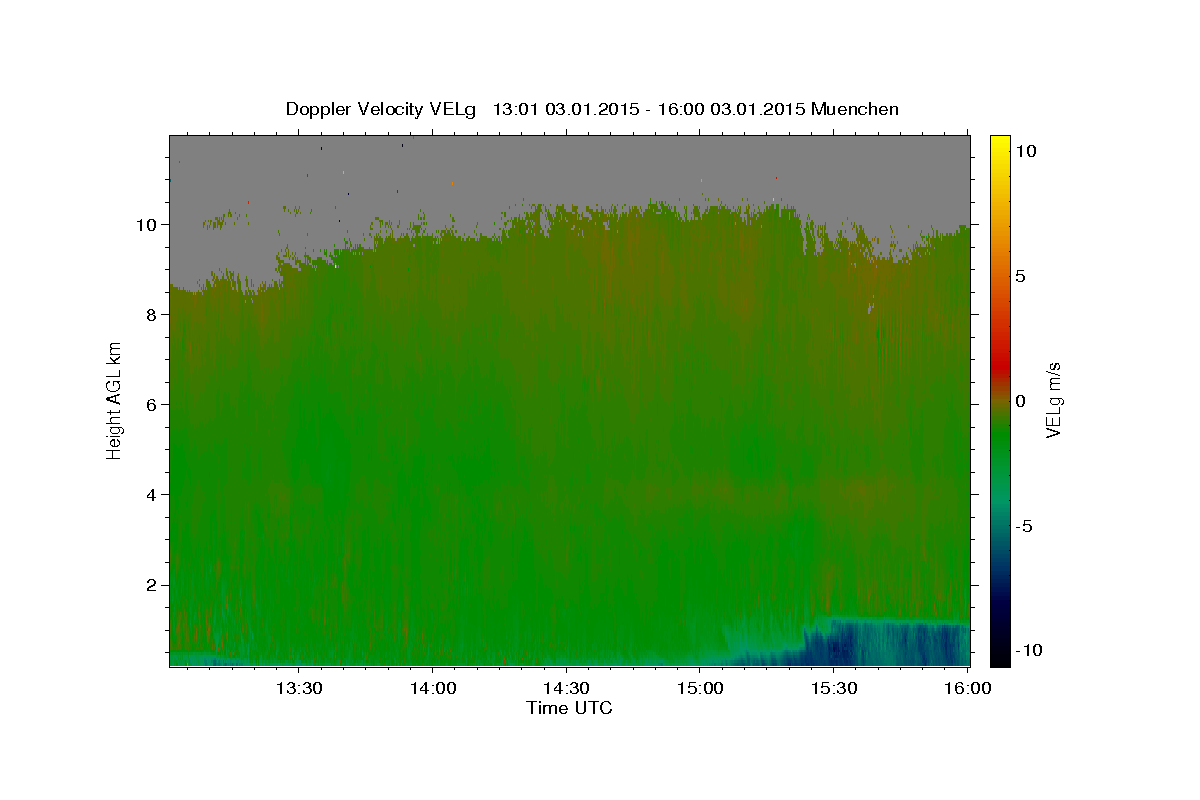The width and height of the screenshot is (1200, 800).
Task: Click the 'Time UTC' axis label
Action: pyautogui.click(x=569, y=708)
